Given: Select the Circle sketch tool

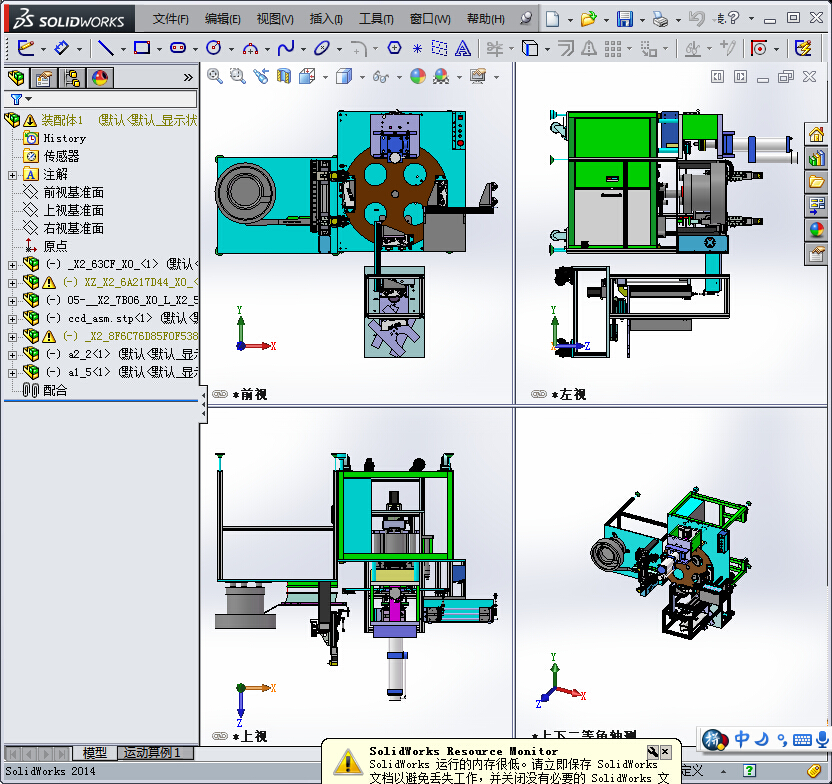Looking at the screenshot, I should [x=213, y=48].
